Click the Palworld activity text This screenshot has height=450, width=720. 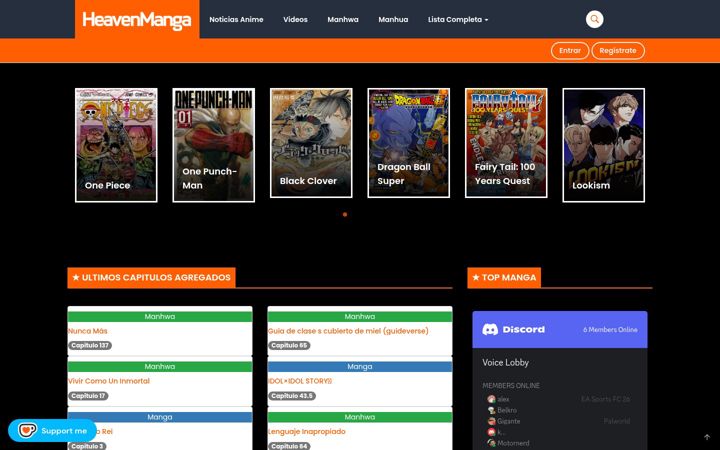(617, 421)
